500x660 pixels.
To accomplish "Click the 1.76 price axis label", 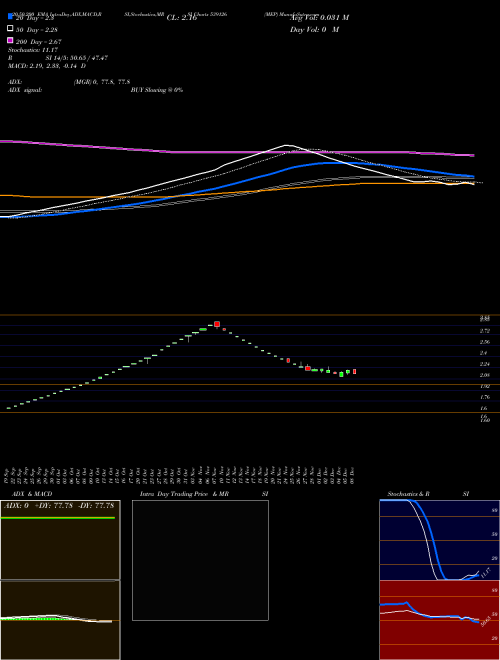I will click(x=485, y=397).
